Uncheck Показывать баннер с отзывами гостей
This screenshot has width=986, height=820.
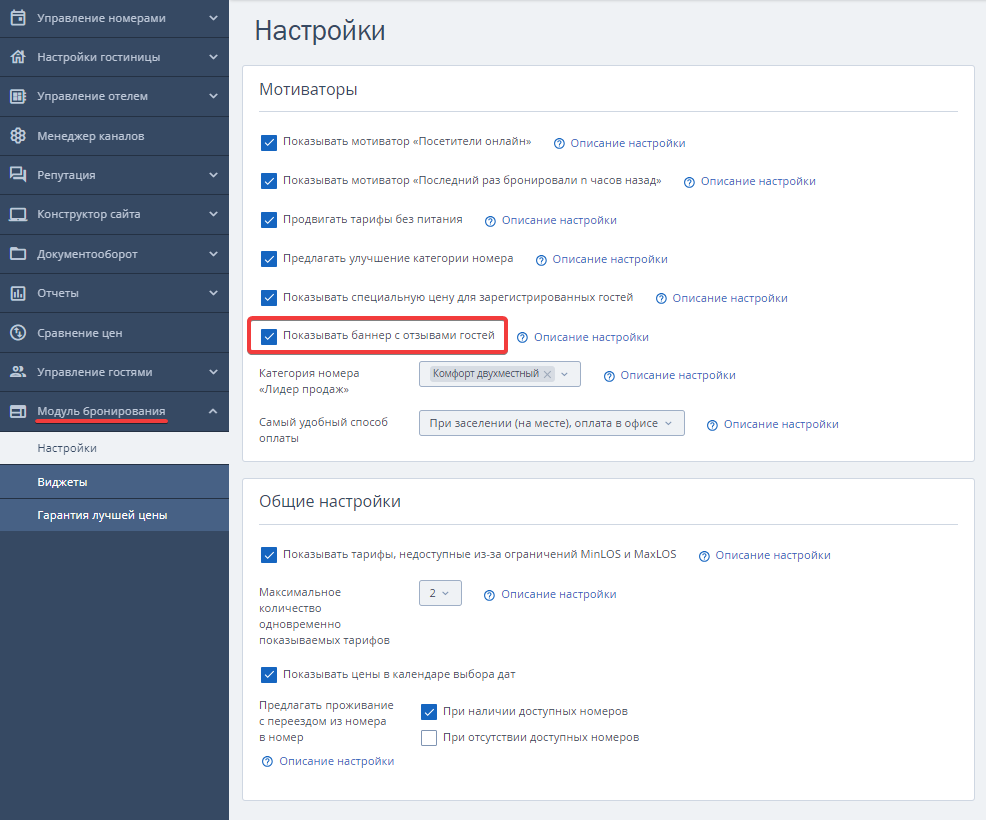(x=269, y=336)
